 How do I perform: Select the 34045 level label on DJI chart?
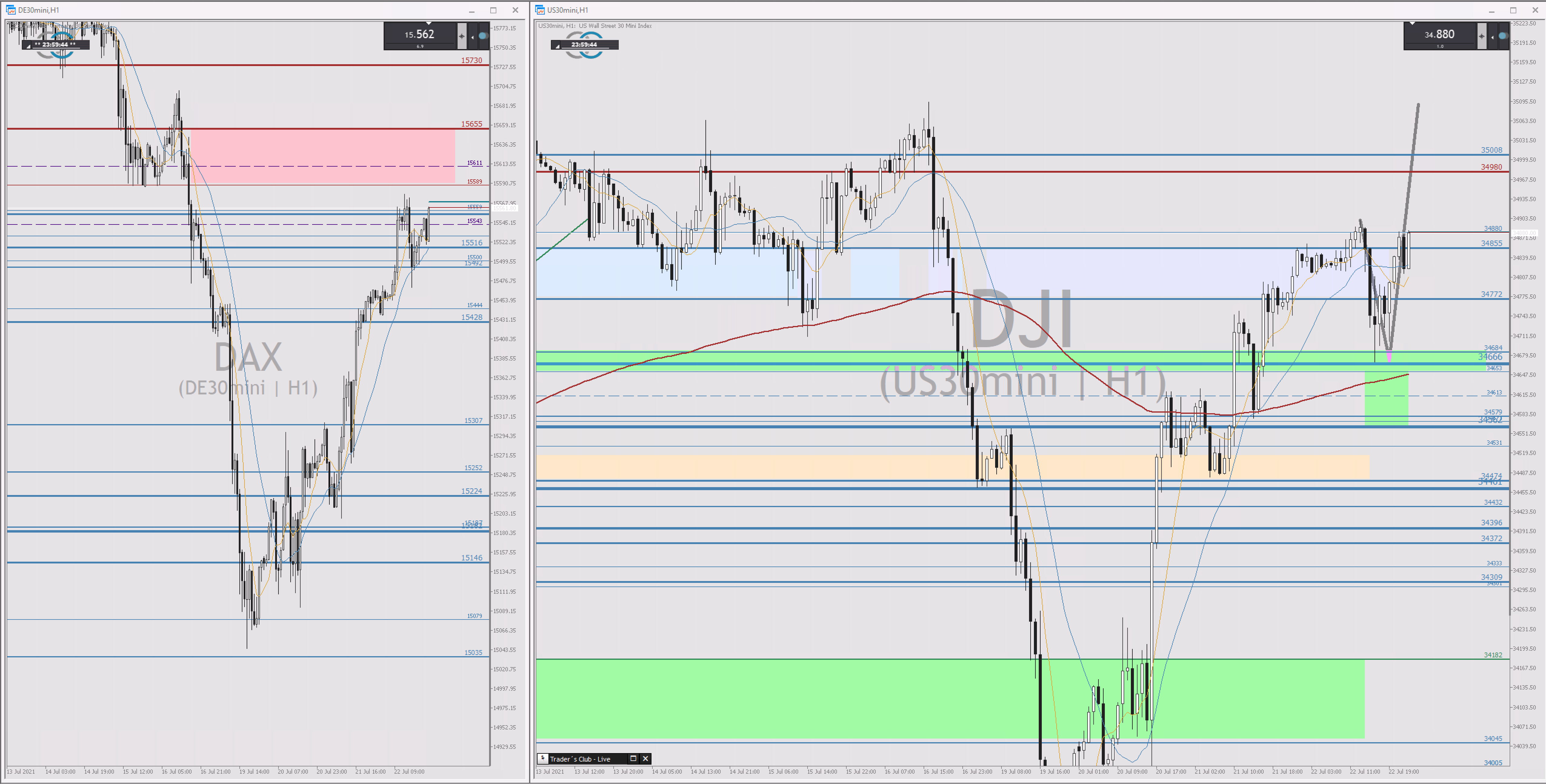(x=1493, y=739)
